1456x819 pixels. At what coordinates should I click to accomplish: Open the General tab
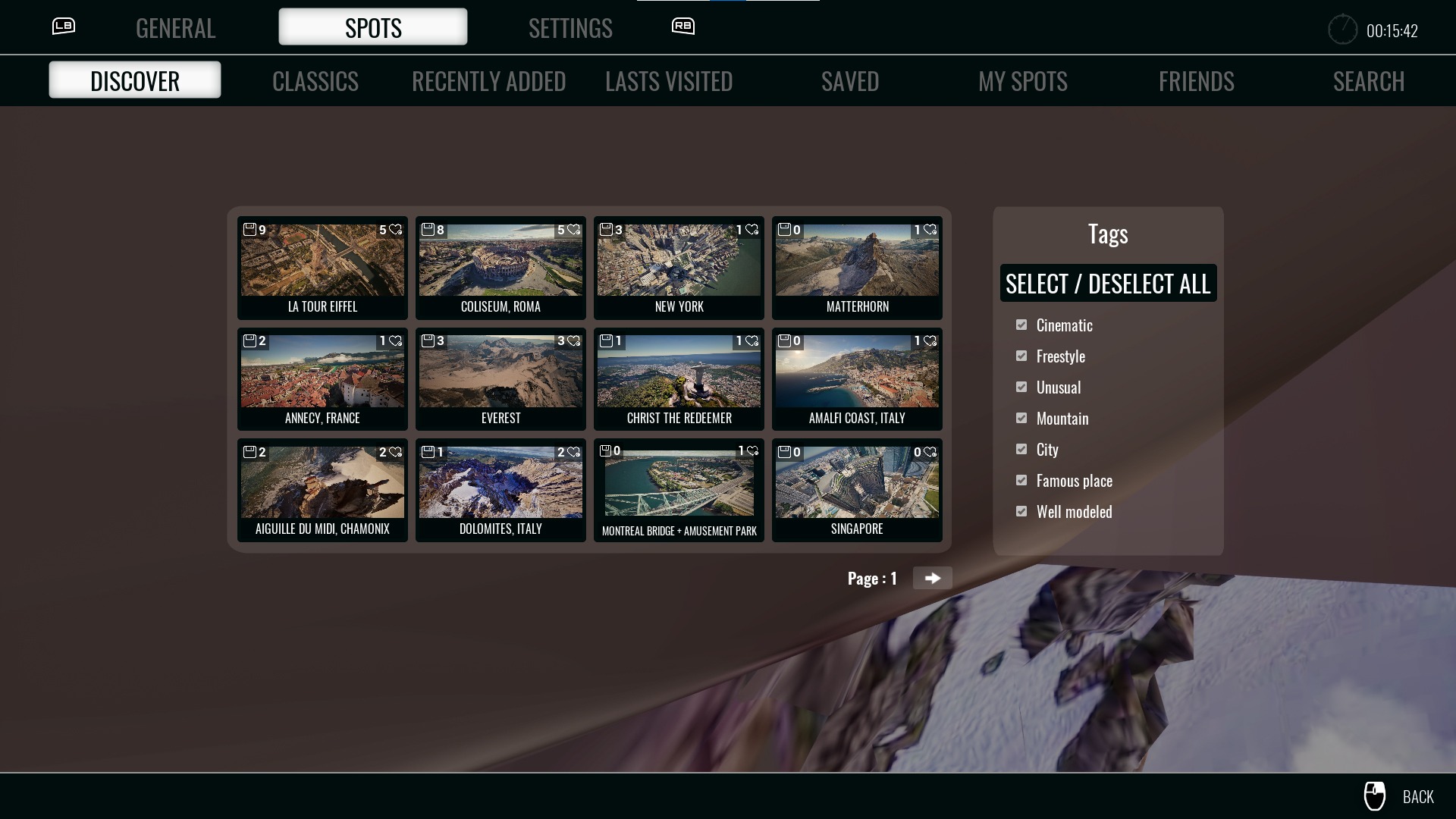176,28
